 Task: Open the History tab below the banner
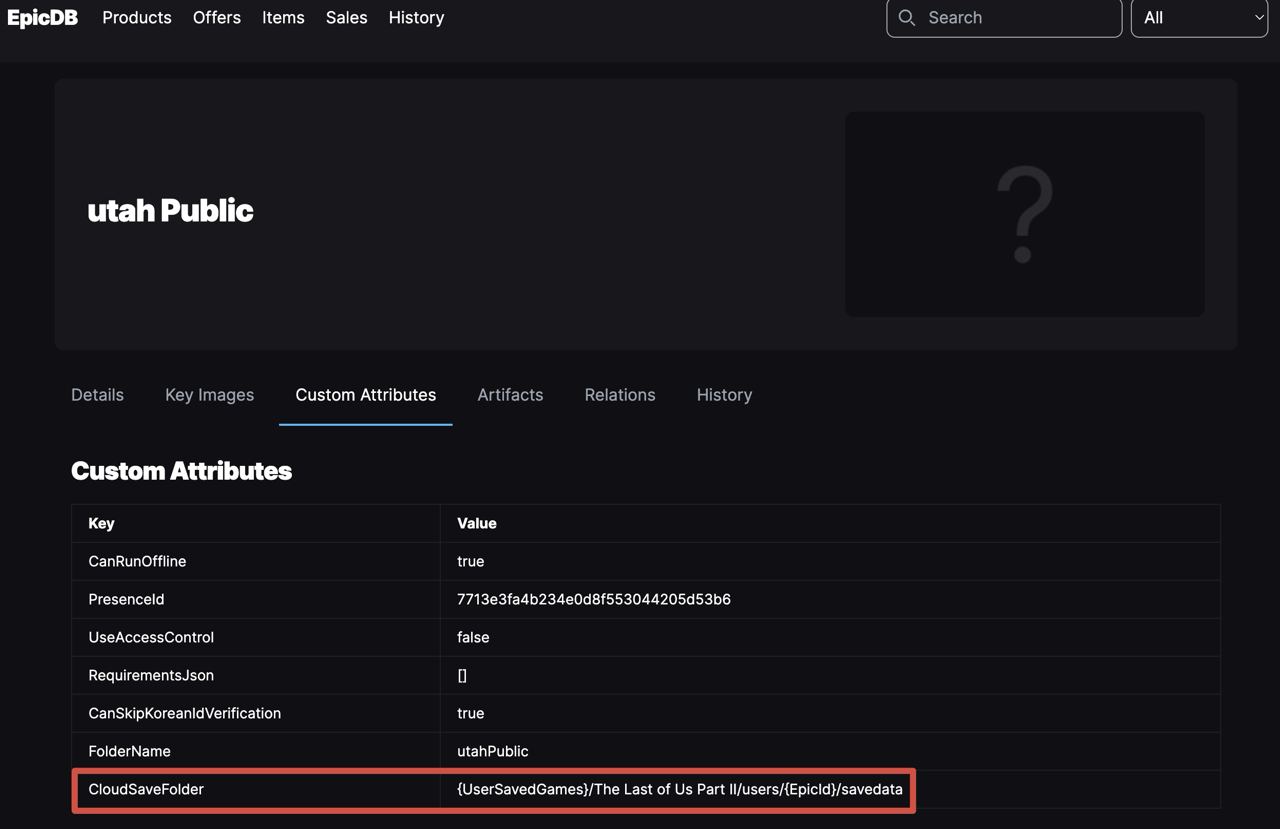[x=724, y=395]
